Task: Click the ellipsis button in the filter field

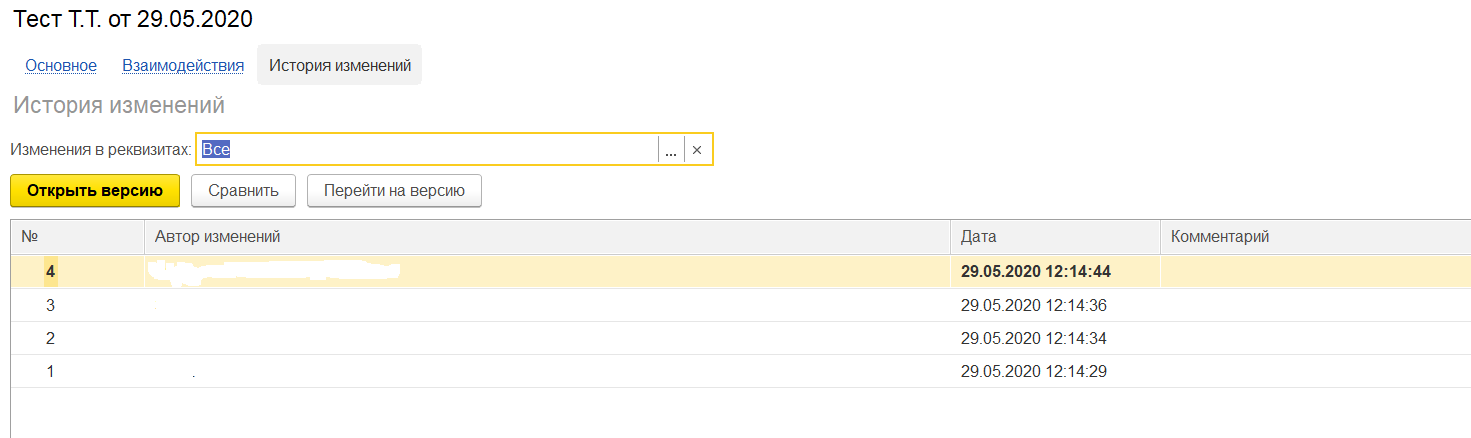Action: (671, 150)
